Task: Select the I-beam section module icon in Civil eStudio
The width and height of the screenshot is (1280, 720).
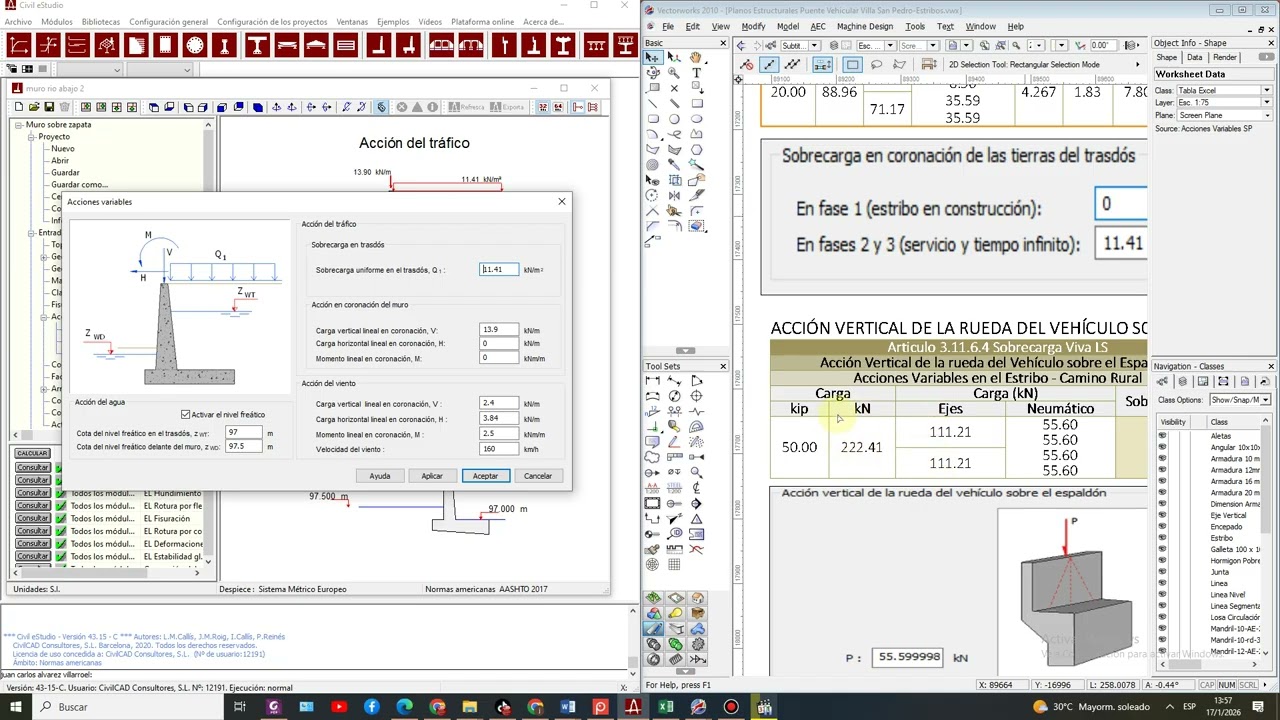Action: pos(225,45)
